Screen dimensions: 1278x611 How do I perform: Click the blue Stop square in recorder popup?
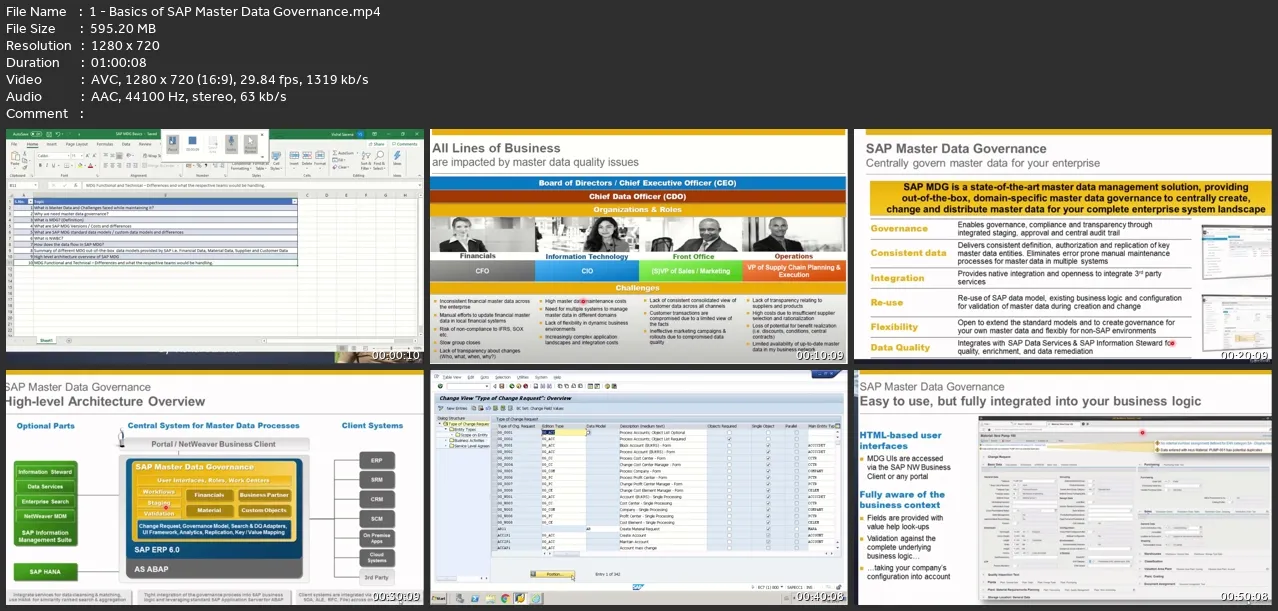192,141
